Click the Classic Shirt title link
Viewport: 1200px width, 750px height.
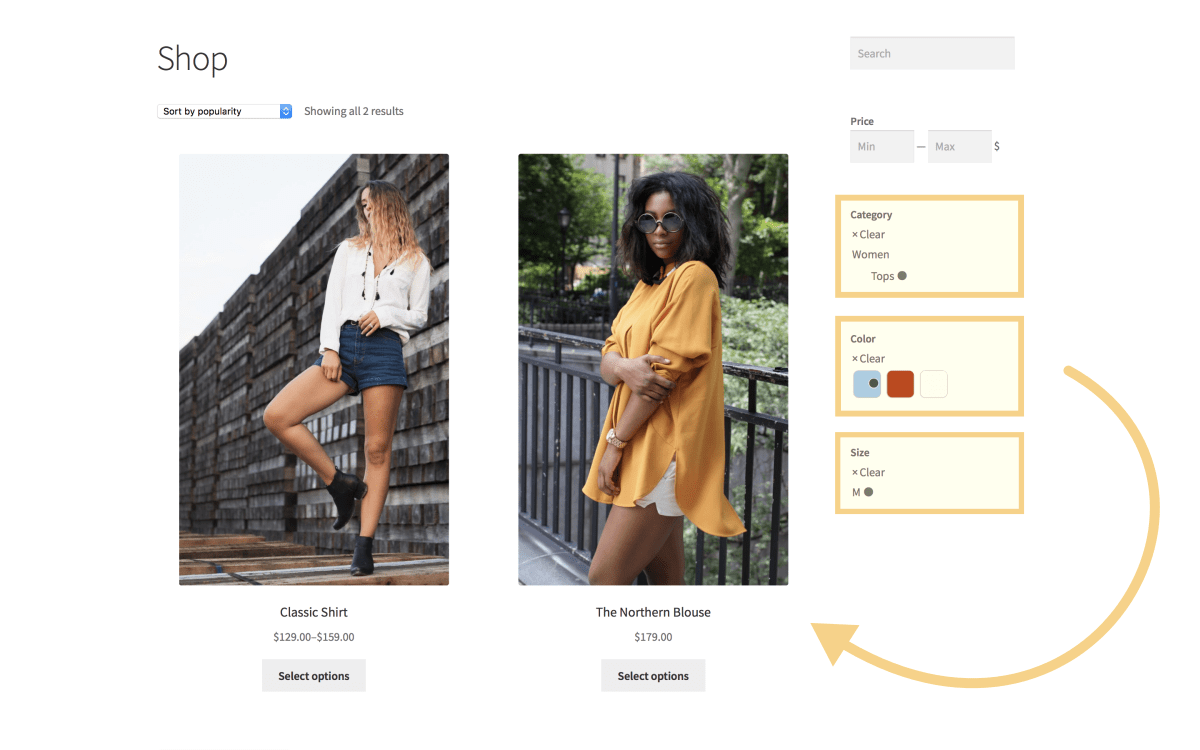pyautogui.click(x=314, y=612)
